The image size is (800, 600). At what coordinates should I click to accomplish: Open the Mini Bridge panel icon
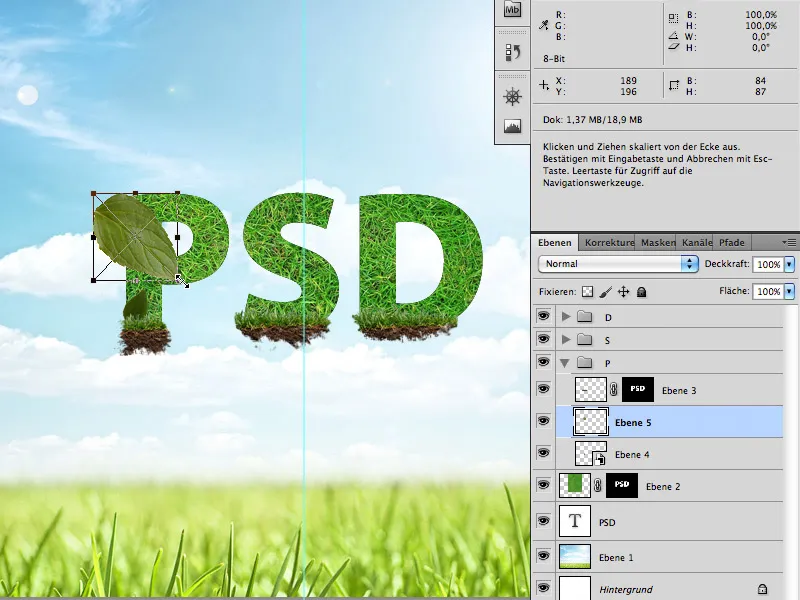click(x=512, y=10)
